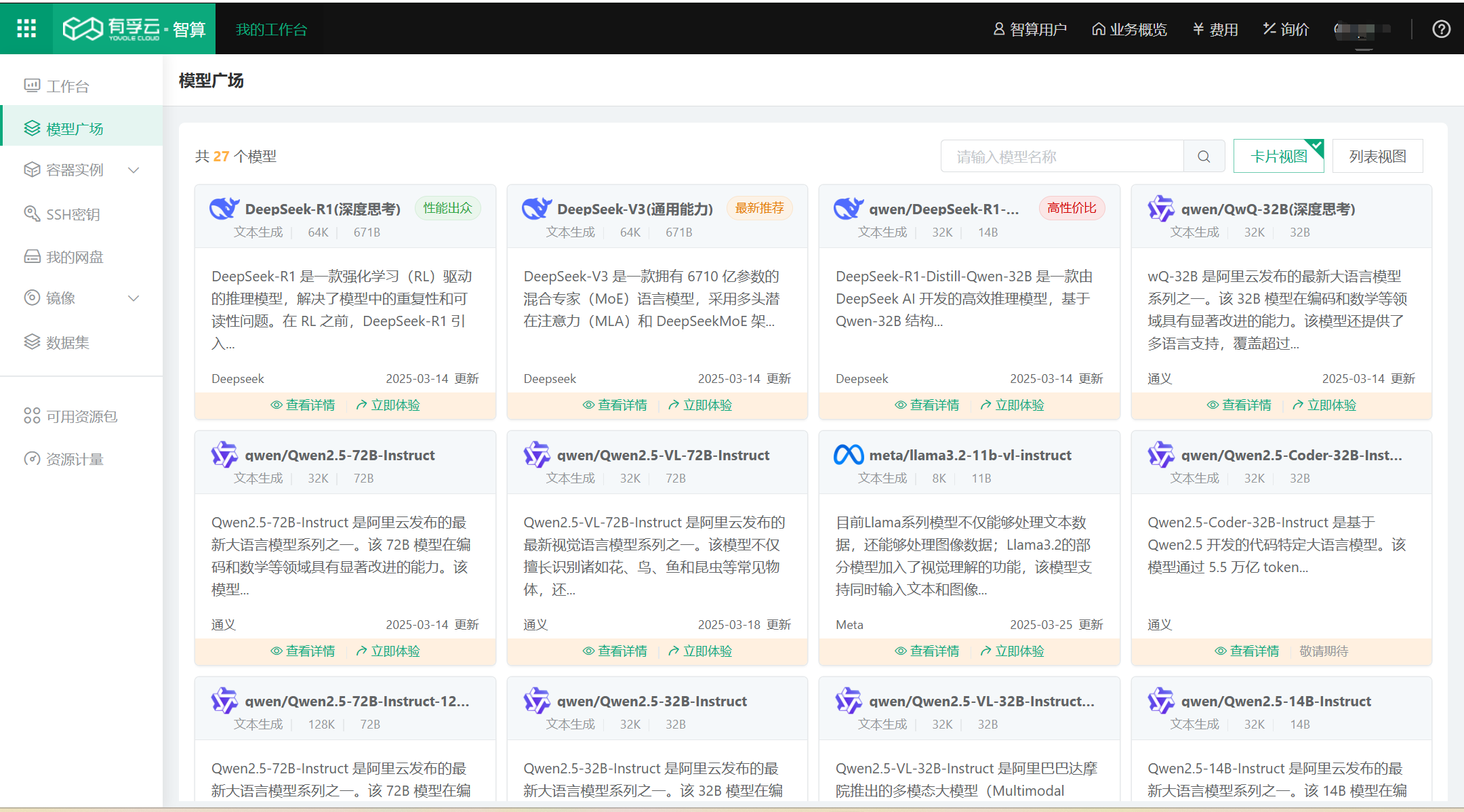Open 我的工作台 in the top bar
The height and width of the screenshot is (812, 1464).
point(271,29)
